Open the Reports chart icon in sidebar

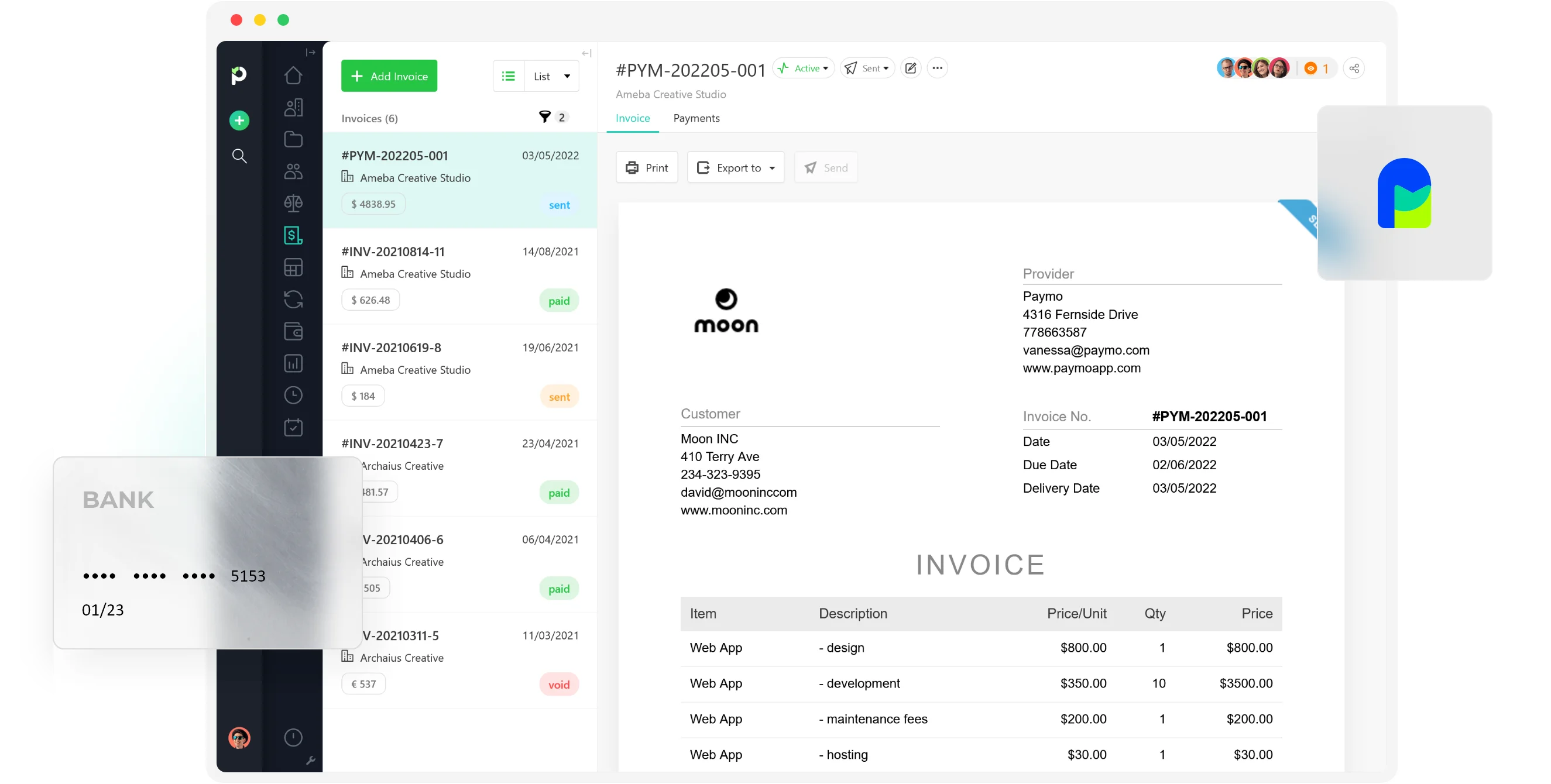pyautogui.click(x=293, y=363)
